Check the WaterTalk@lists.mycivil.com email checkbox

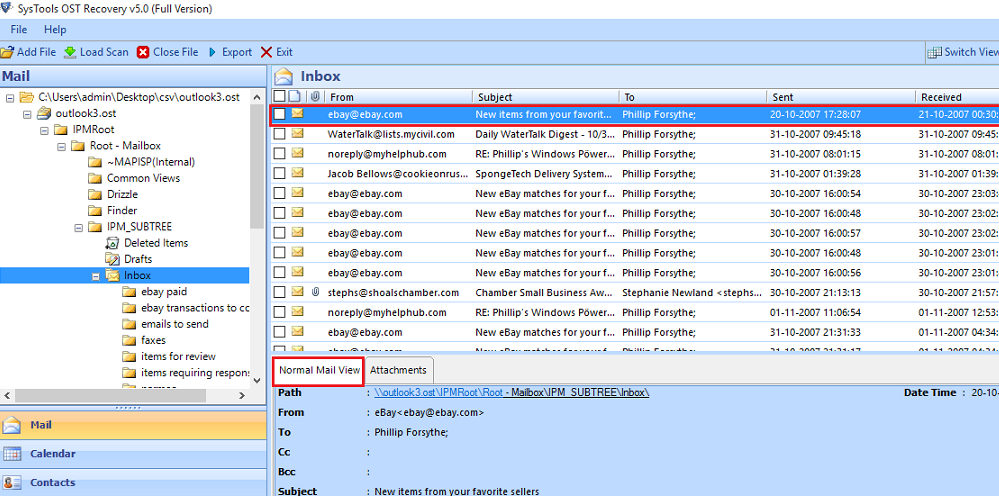279,134
